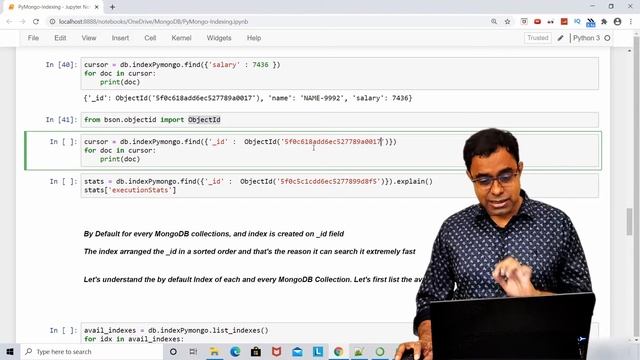640x360 pixels.
Task: Open the Help menu
Action: pyautogui.click(x=253, y=38)
